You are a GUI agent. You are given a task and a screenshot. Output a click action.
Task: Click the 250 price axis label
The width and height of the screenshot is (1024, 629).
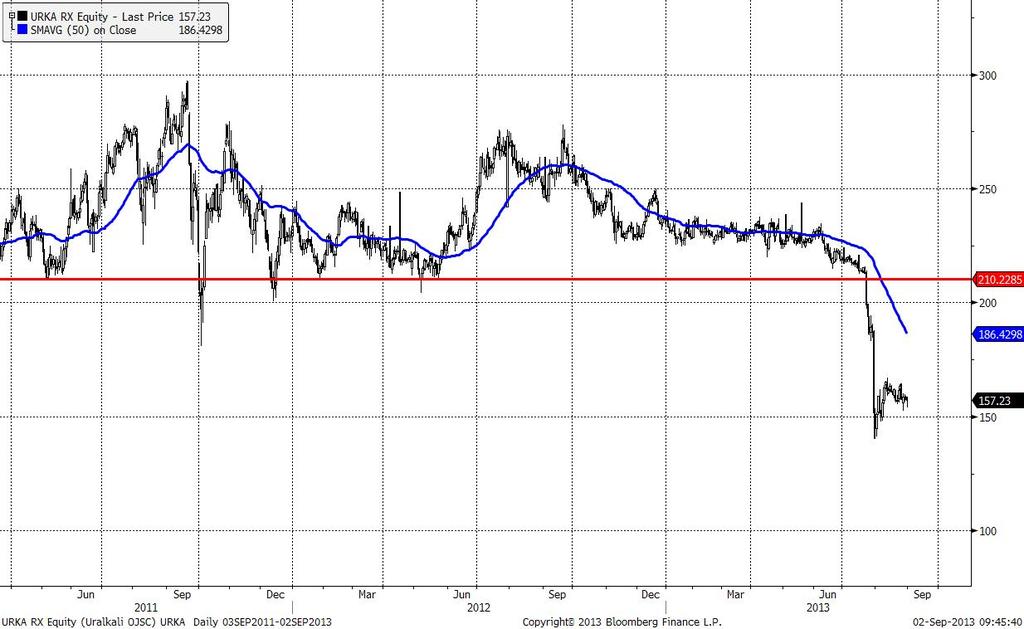(987, 189)
